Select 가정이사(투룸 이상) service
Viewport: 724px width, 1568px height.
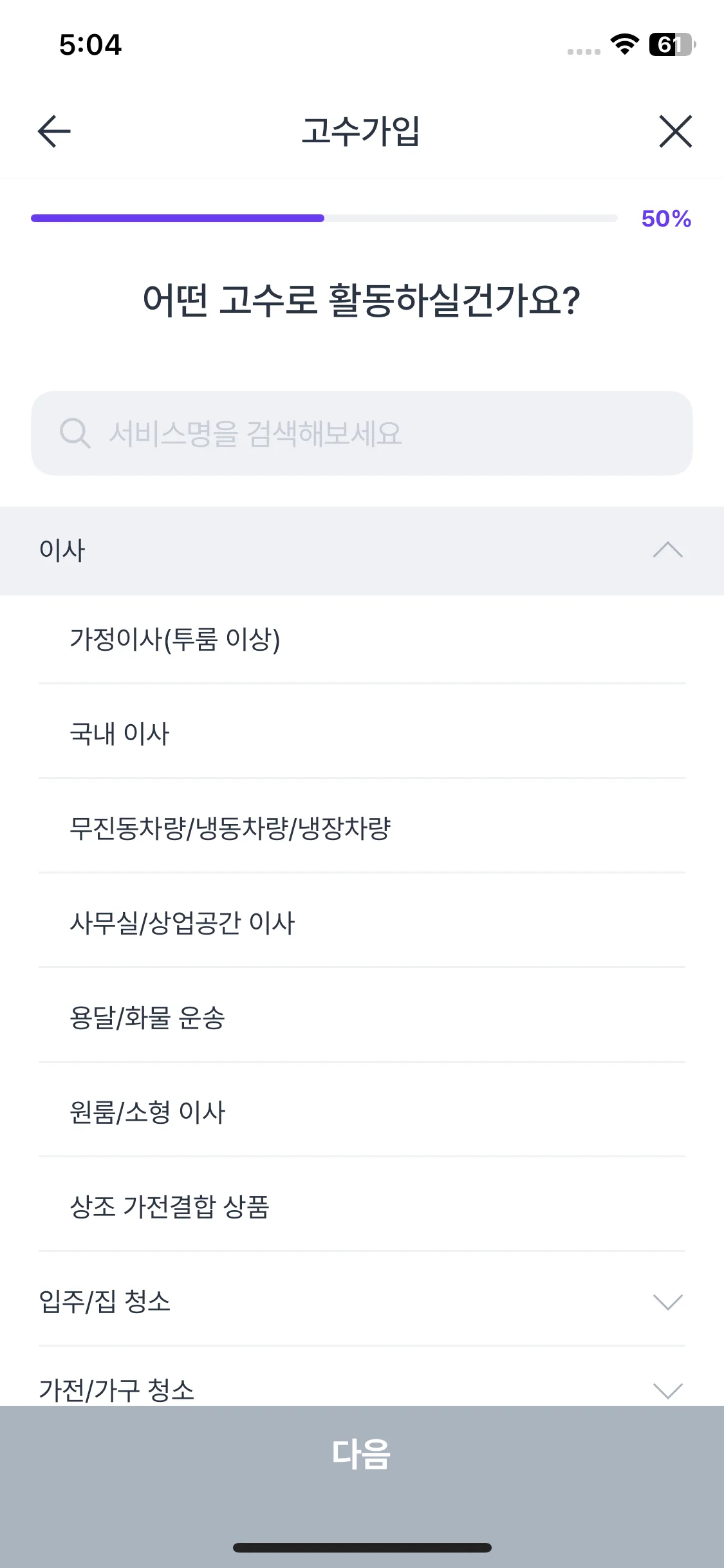(175, 639)
